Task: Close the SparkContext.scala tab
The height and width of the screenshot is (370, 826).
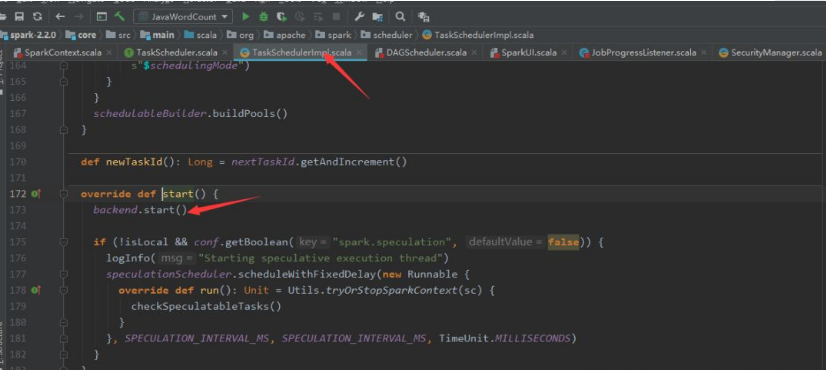Action: [x=109, y=53]
